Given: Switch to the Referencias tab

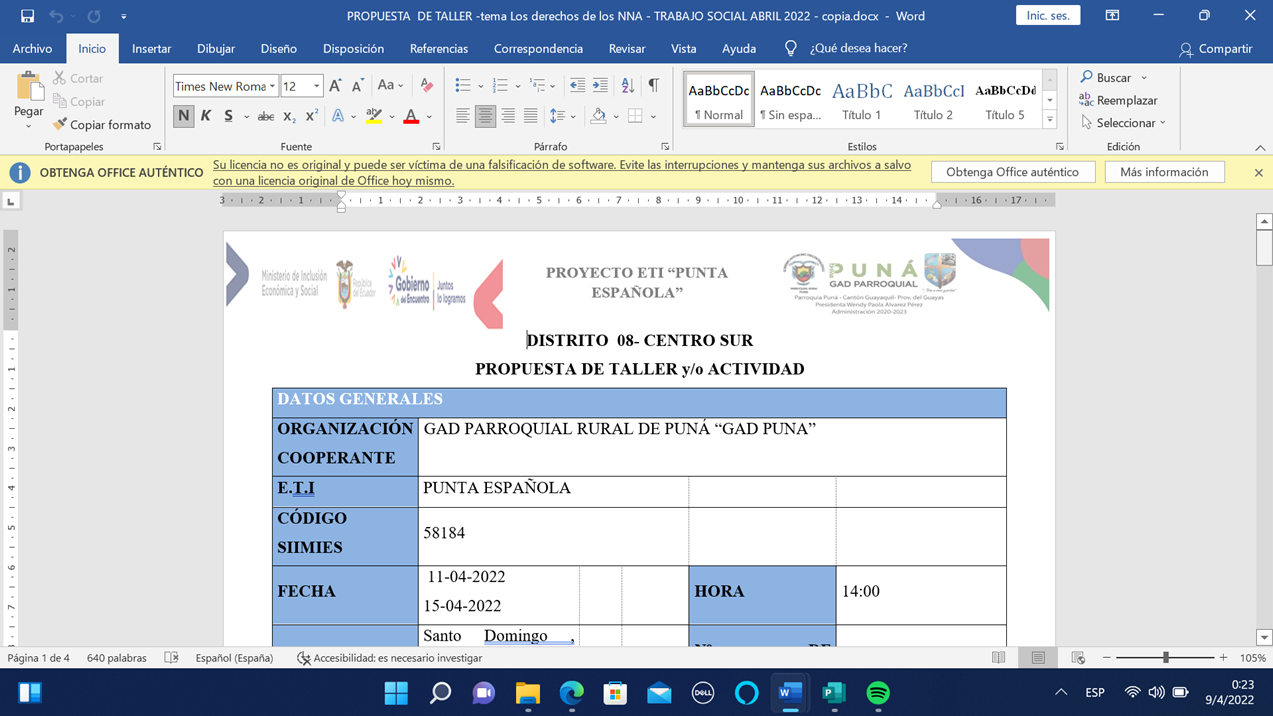Looking at the screenshot, I should [x=438, y=49].
